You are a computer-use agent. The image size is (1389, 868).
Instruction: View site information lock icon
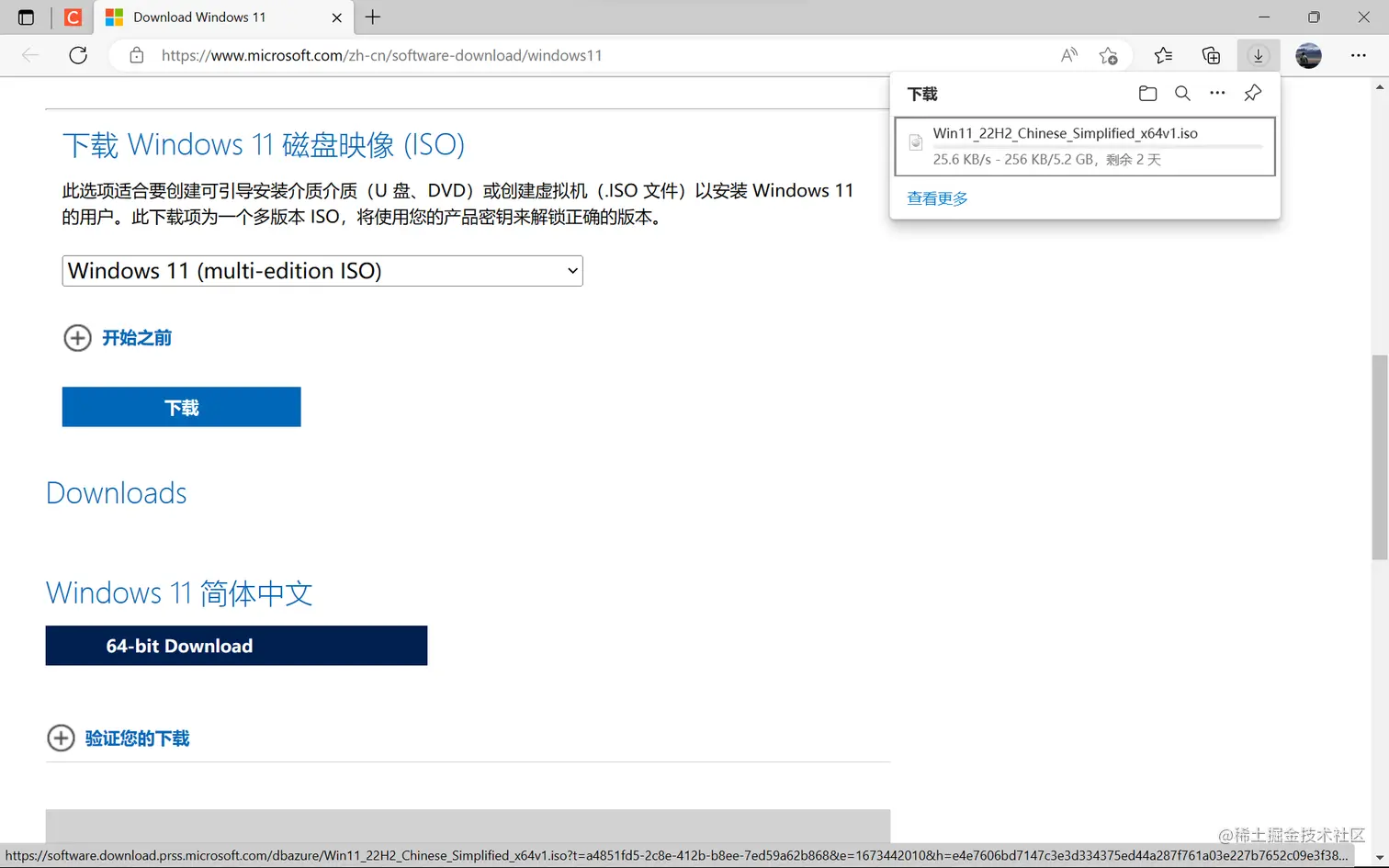tap(136, 55)
